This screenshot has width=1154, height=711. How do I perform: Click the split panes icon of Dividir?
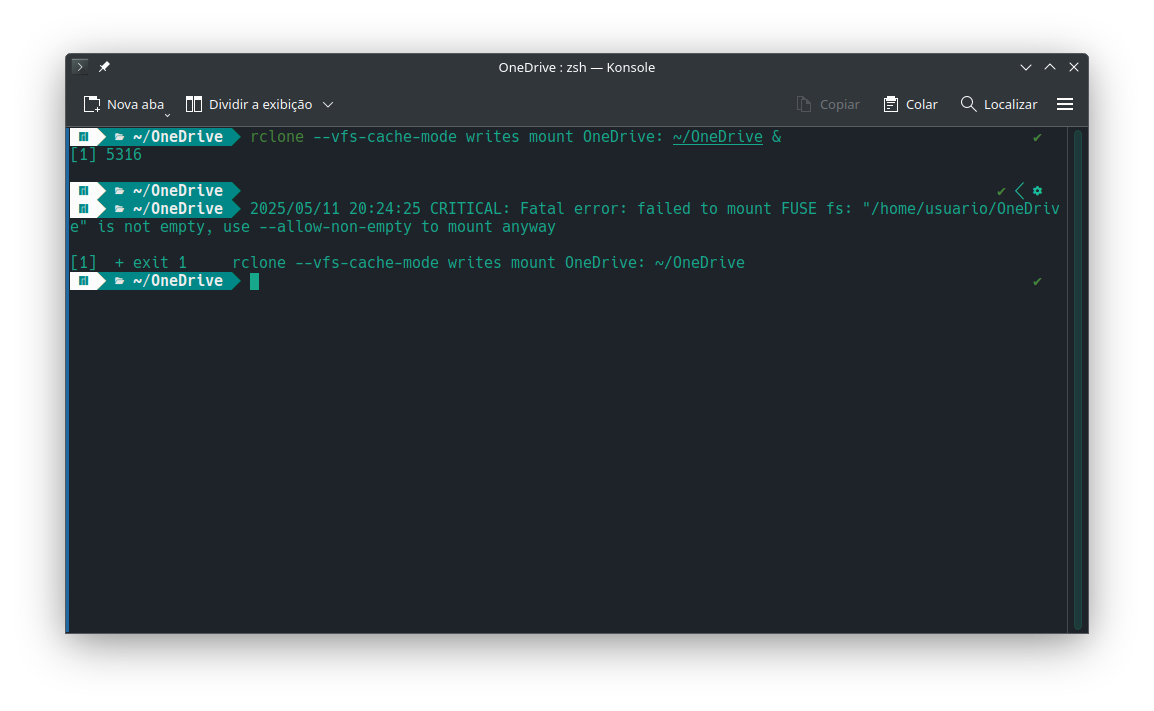coord(194,105)
